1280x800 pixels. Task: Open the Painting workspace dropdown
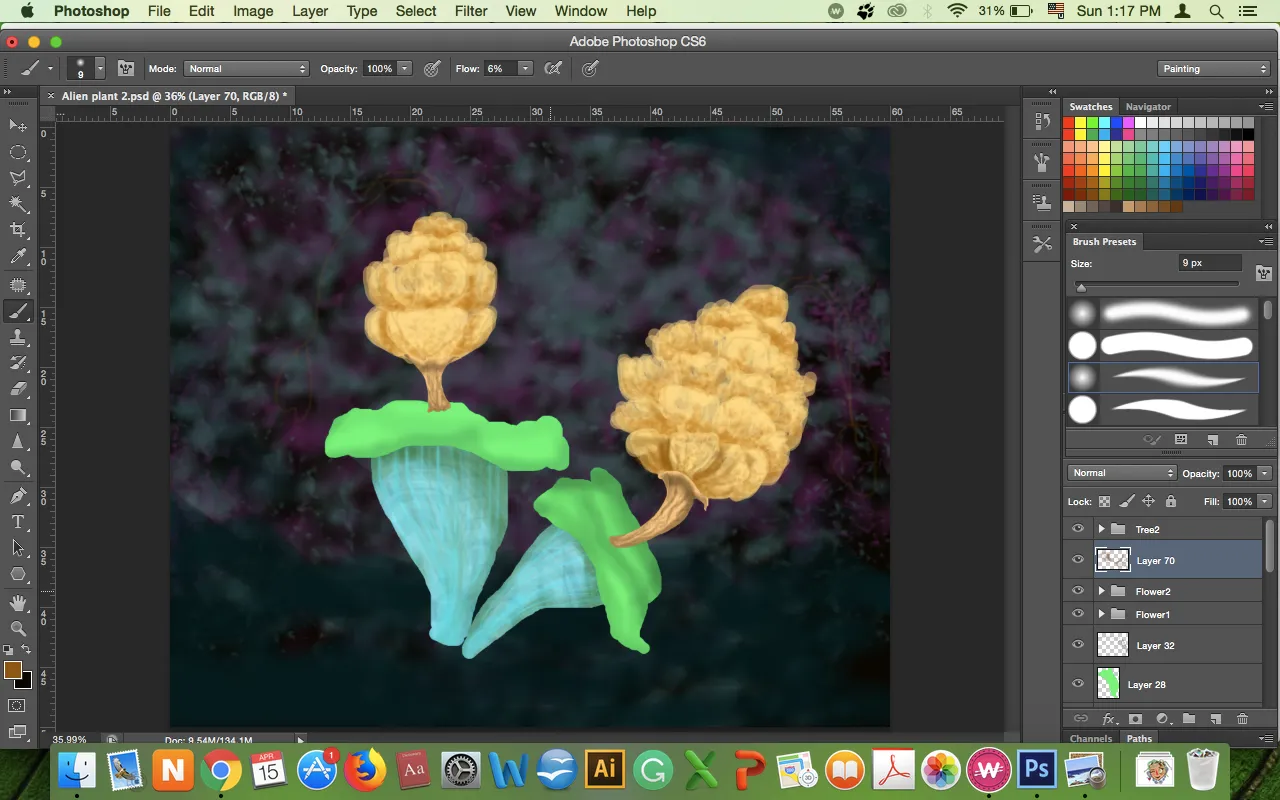pos(1214,69)
